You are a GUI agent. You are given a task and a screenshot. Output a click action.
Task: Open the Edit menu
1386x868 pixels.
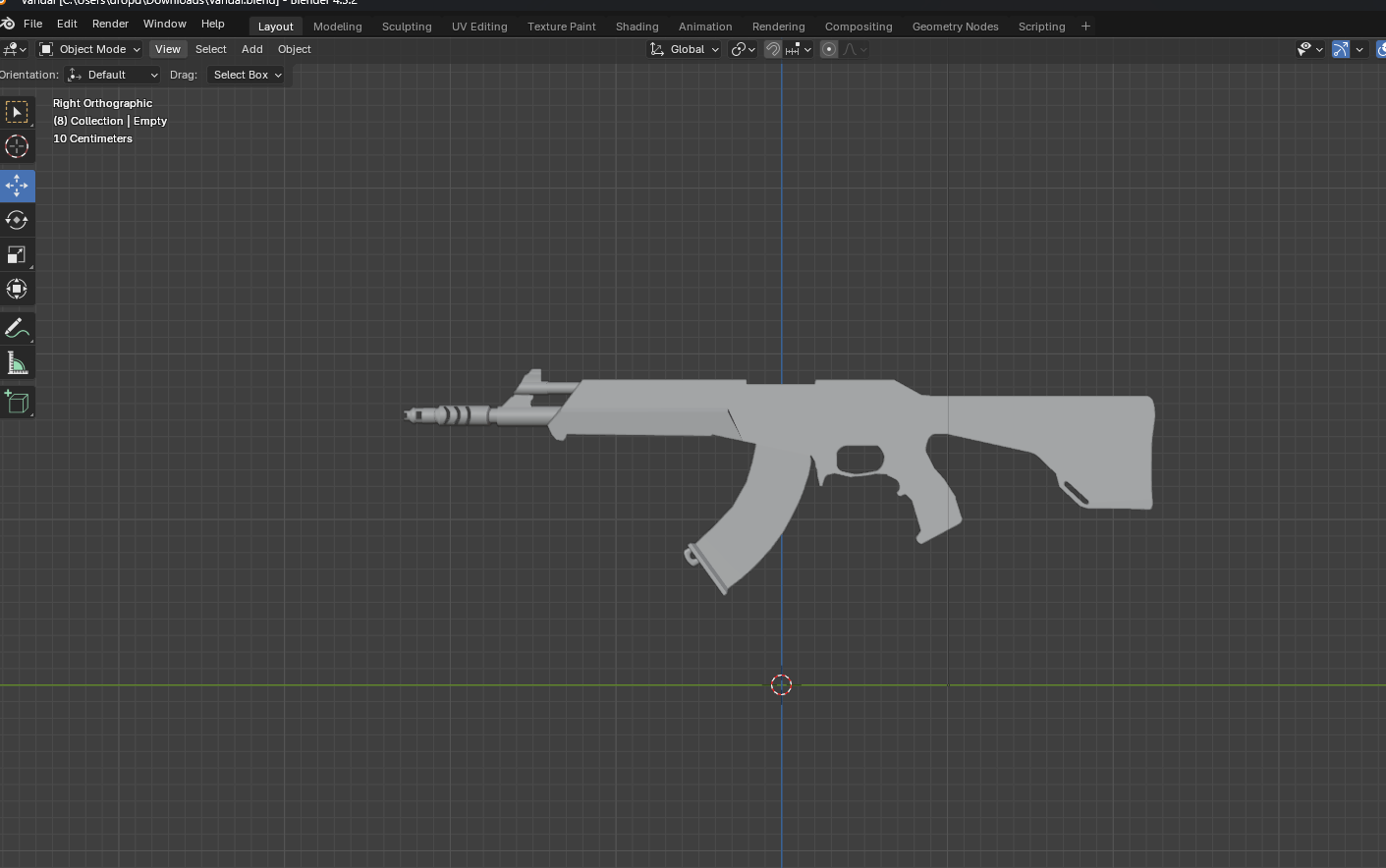coord(67,24)
